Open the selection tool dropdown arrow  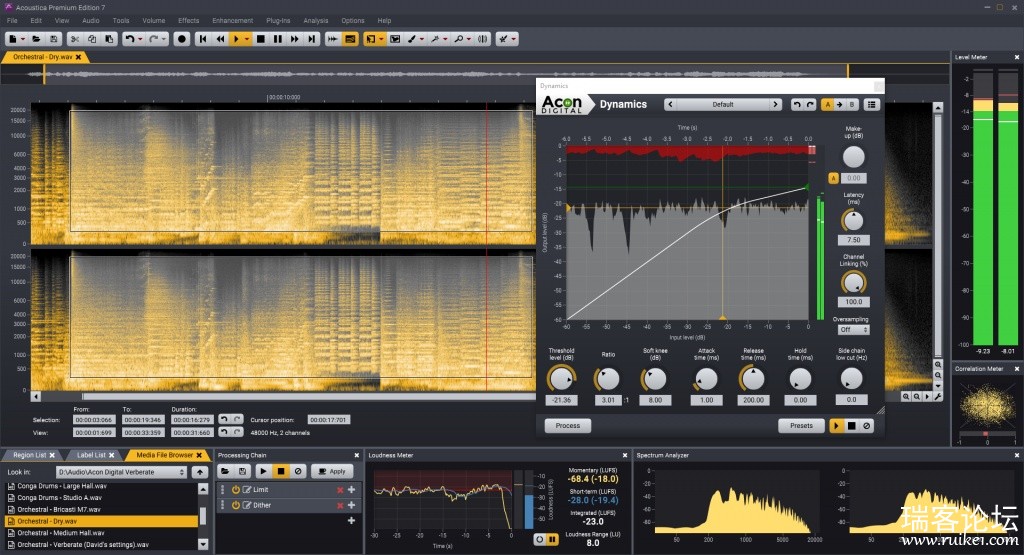381,39
